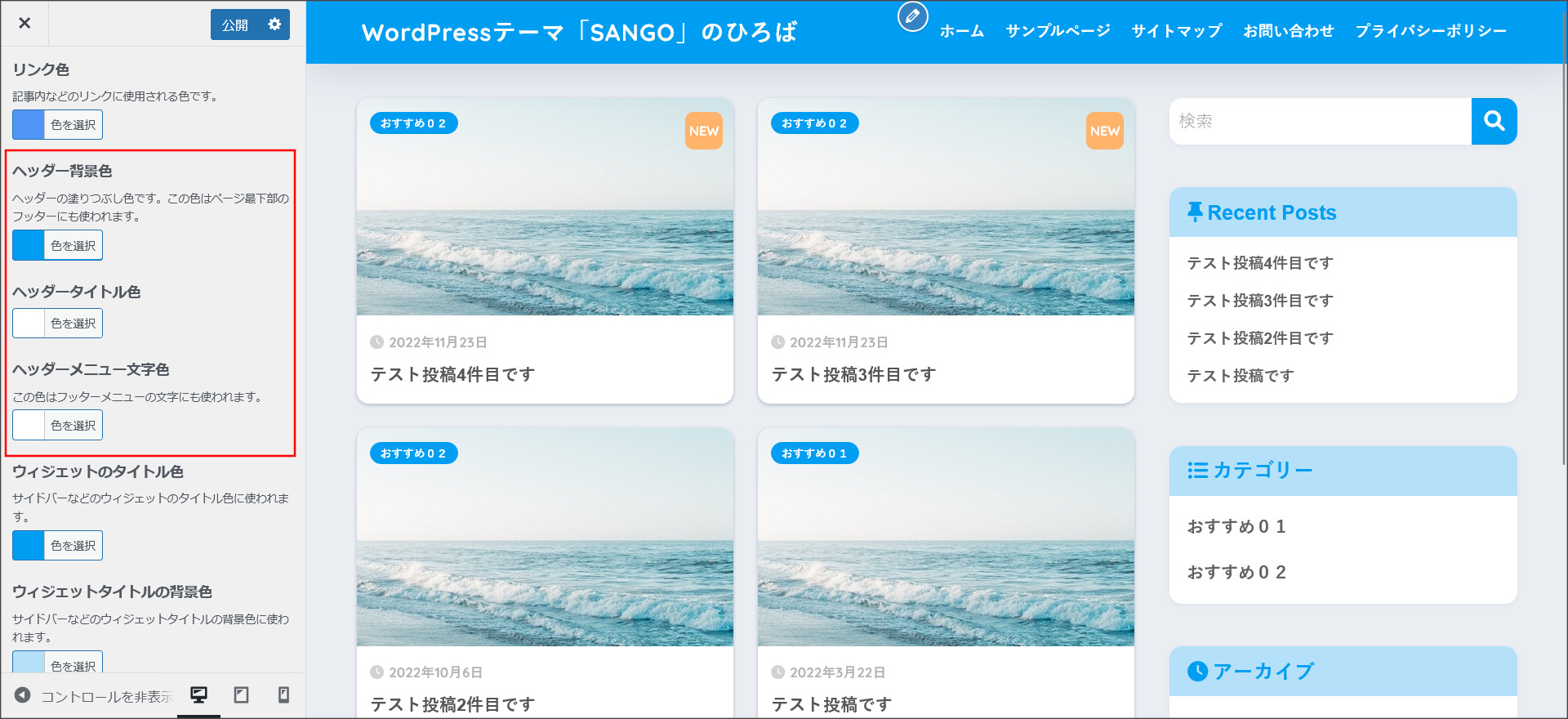
Task: Click the 公開 publish button
Action: pyautogui.click(x=235, y=25)
